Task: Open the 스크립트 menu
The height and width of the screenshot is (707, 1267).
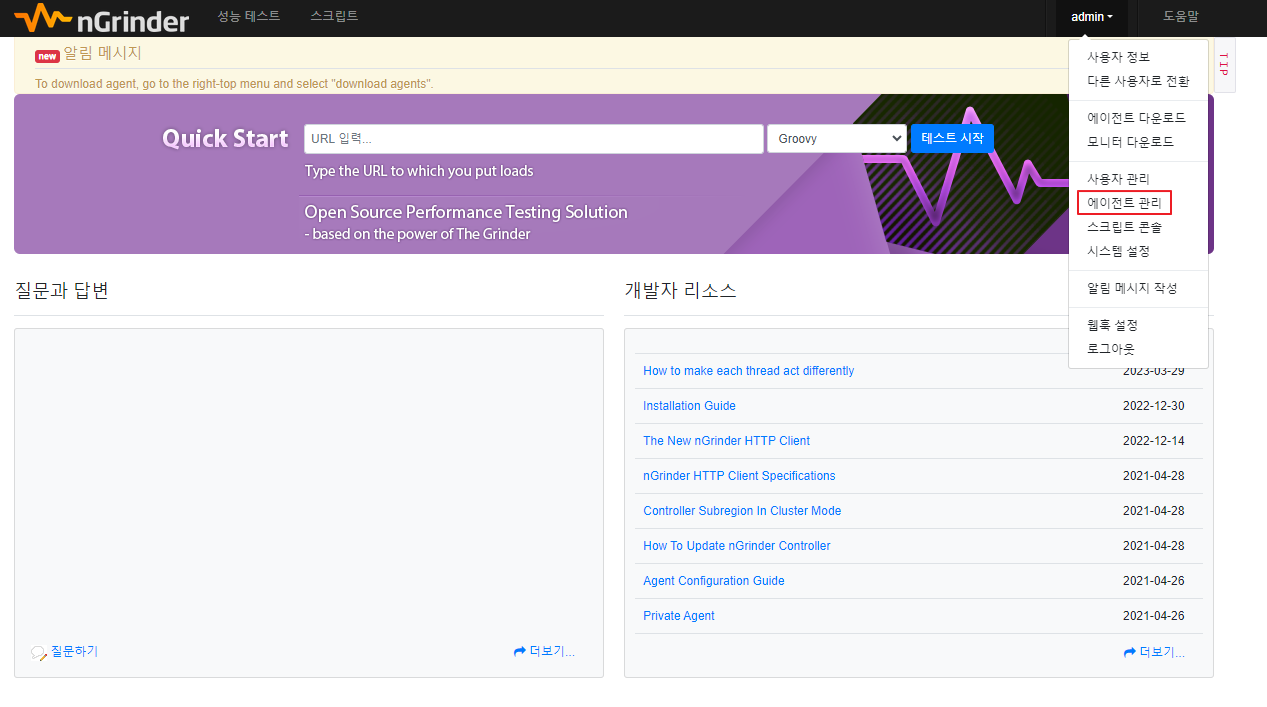Action: [x=334, y=16]
